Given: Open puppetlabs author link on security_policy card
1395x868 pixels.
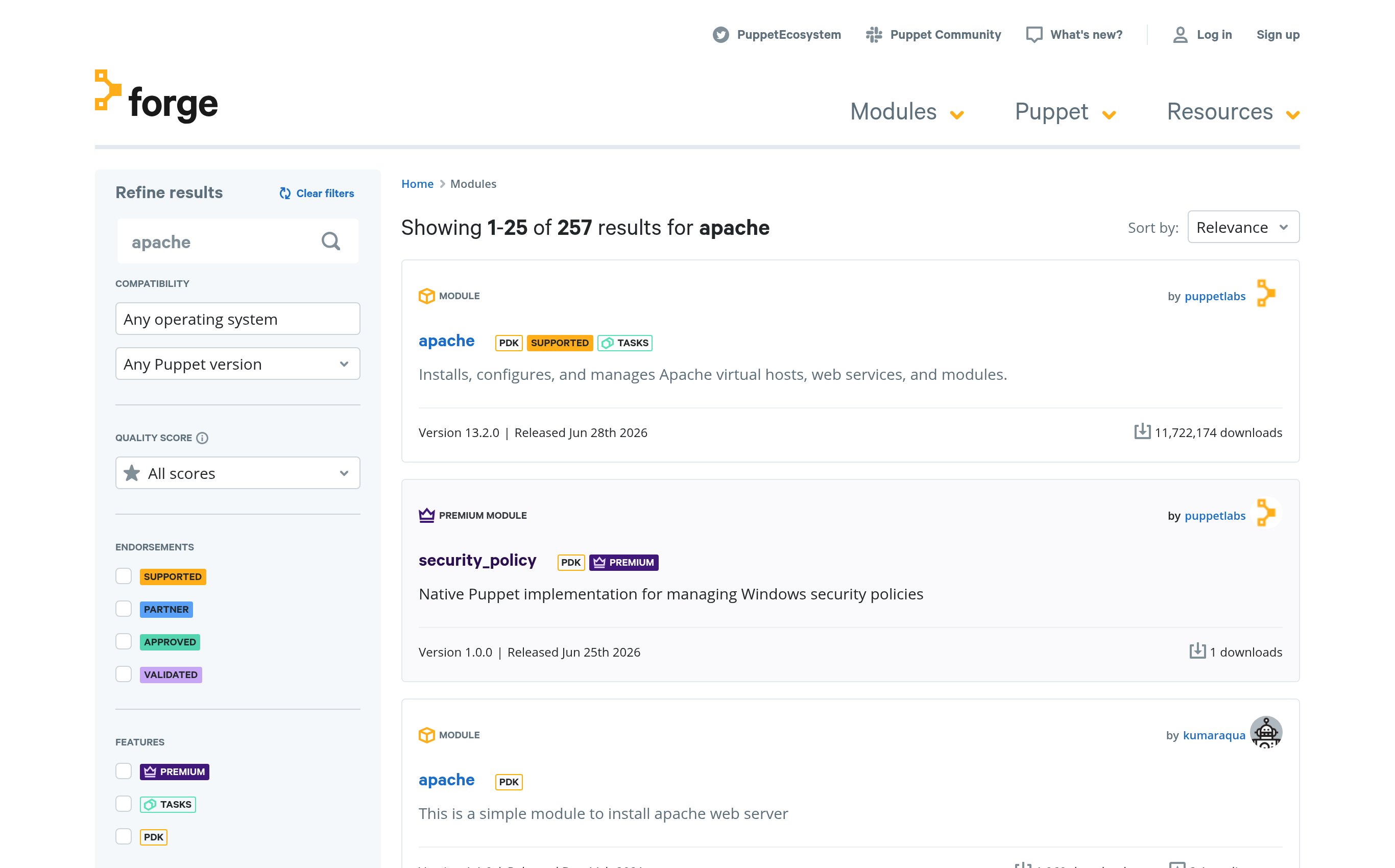Looking at the screenshot, I should click(x=1215, y=516).
